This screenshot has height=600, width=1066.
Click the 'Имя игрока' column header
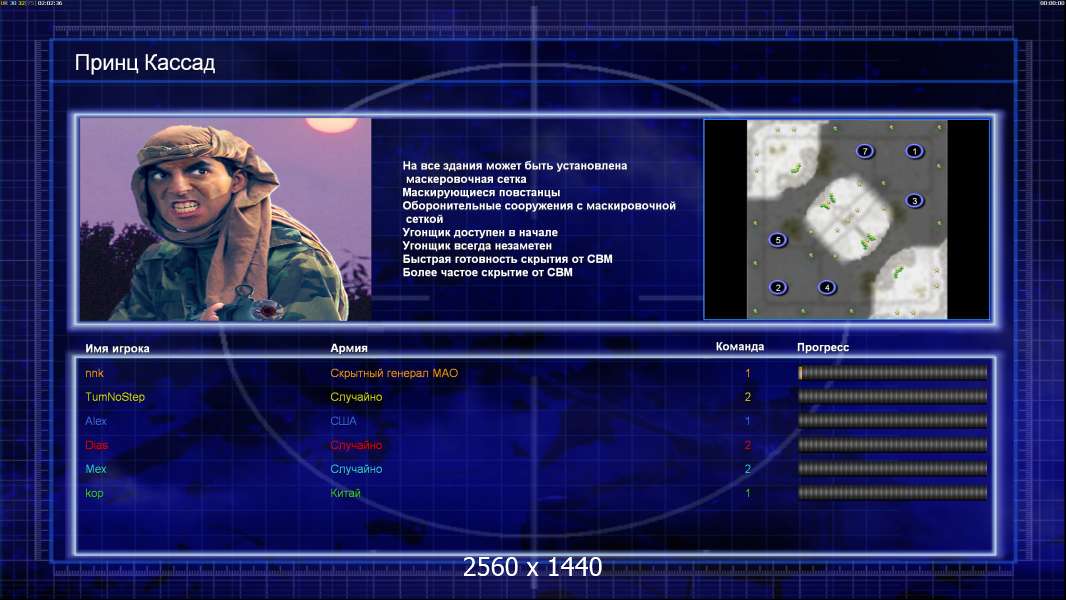(117, 349)
